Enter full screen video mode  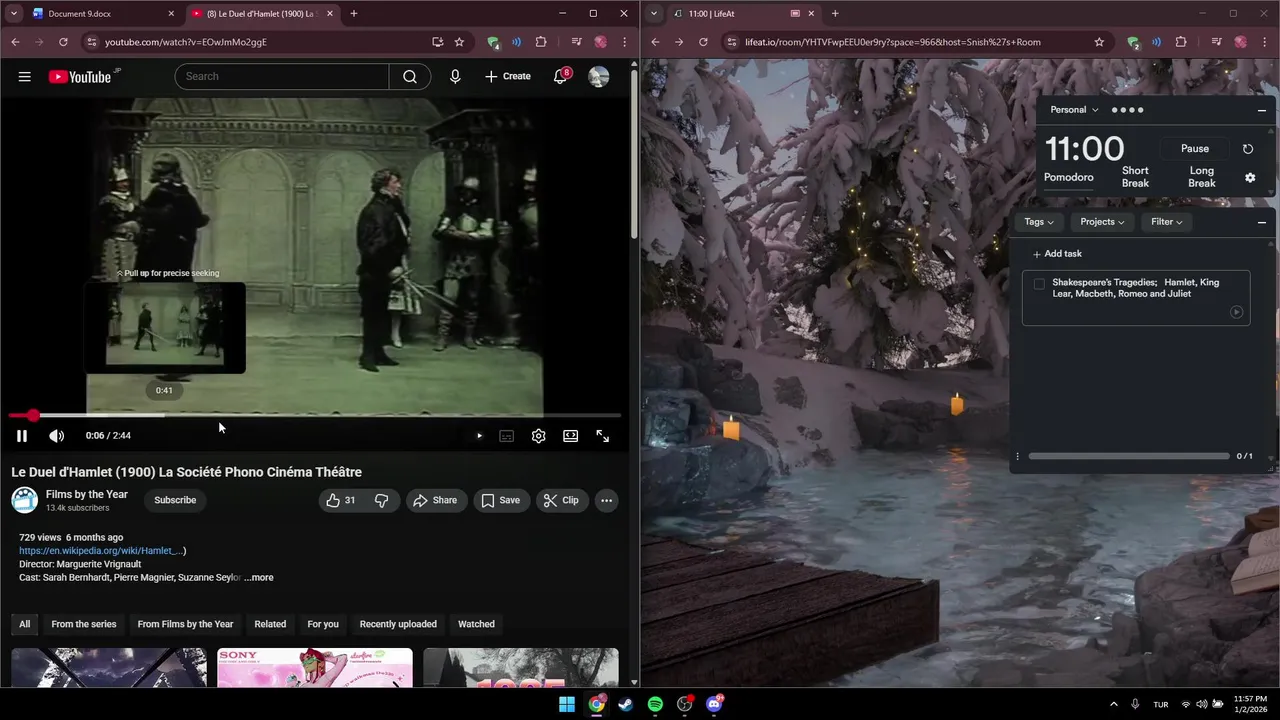[x=603, y=435]
